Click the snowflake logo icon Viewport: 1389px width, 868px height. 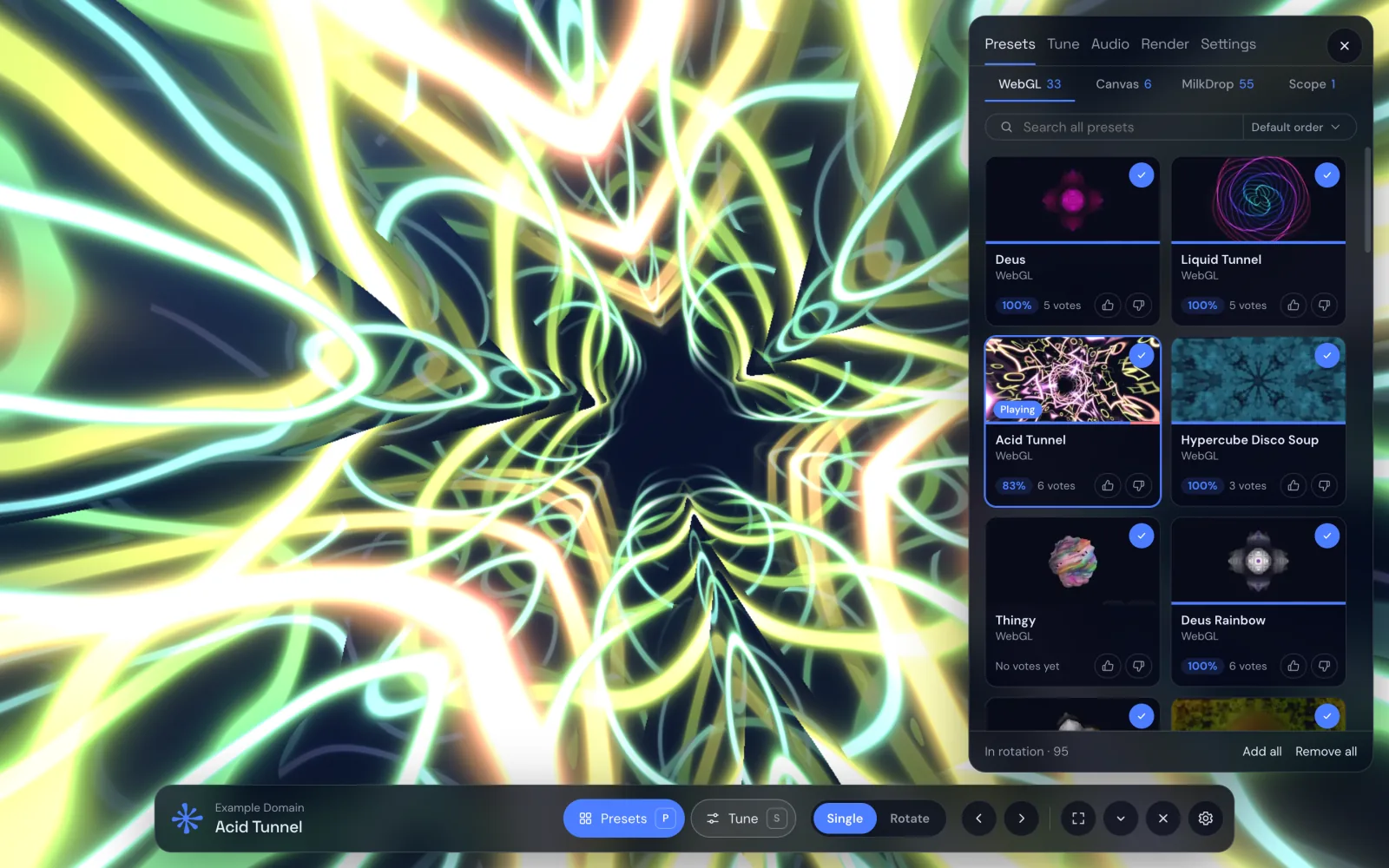tap(187, 818)
